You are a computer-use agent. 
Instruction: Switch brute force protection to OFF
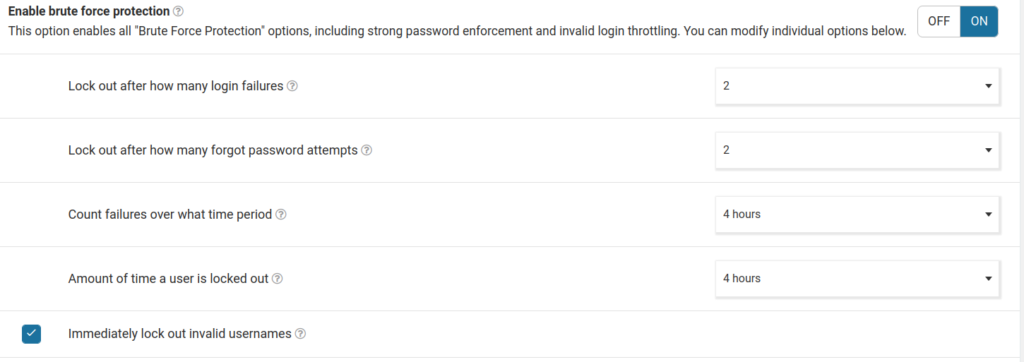pyautogui.click(x=939, y=21)
